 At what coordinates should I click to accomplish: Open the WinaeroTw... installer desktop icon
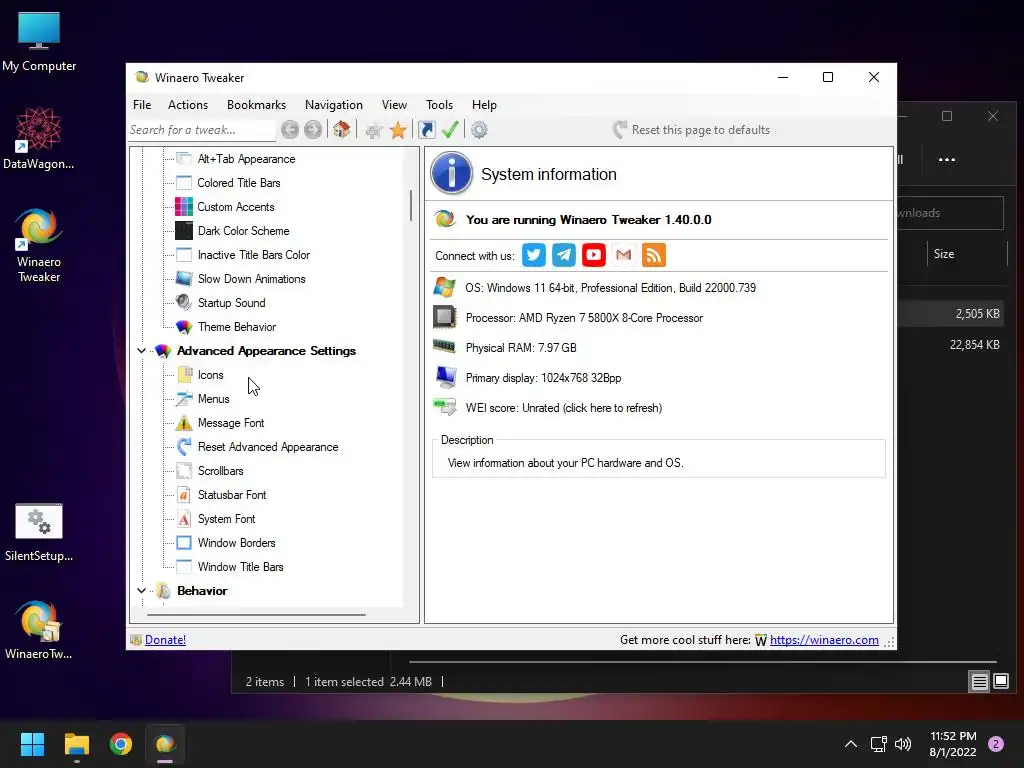tap(39, 630)
